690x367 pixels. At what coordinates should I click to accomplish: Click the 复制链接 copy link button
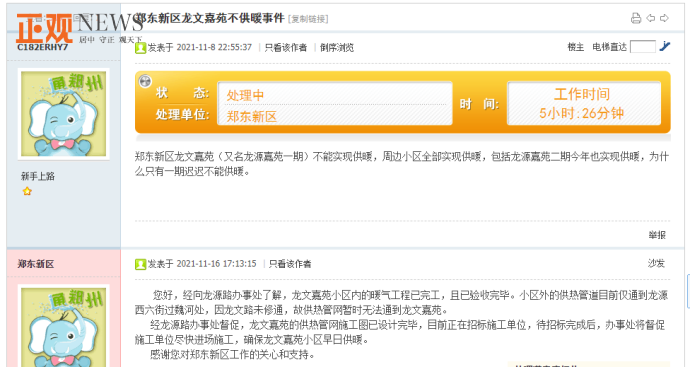[308, 19]
